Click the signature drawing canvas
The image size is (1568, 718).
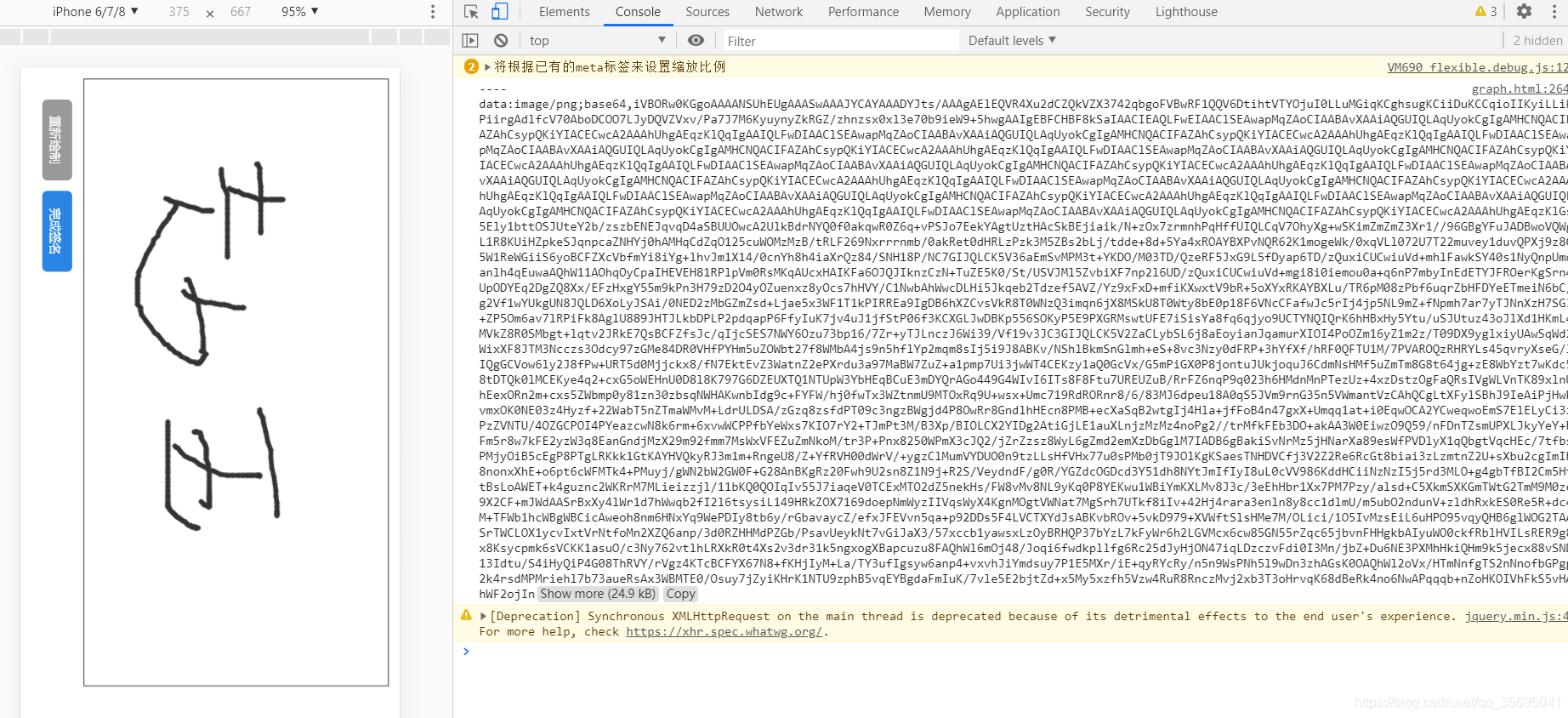(236, 382)
